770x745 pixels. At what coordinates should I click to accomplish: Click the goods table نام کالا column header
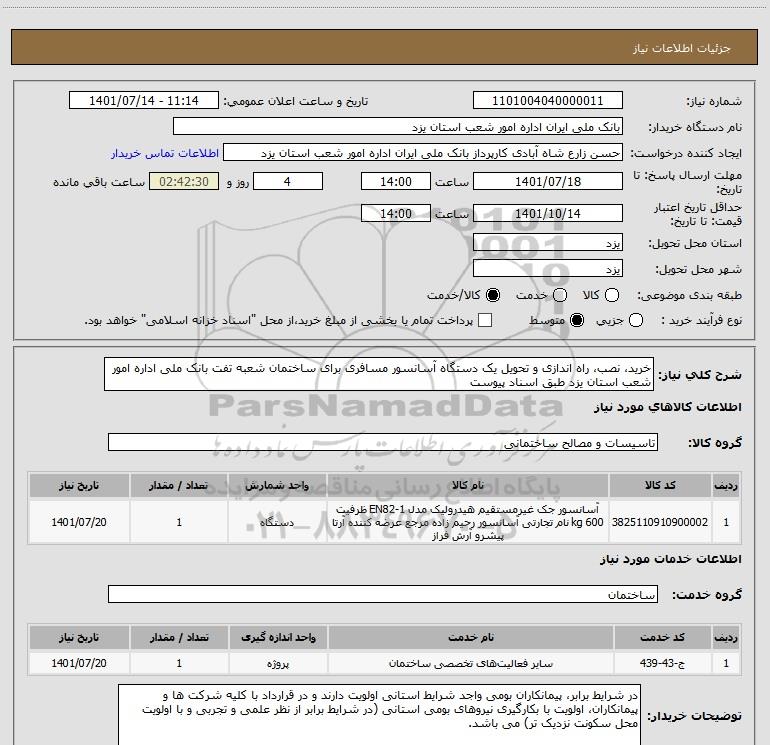click(468, 486)
